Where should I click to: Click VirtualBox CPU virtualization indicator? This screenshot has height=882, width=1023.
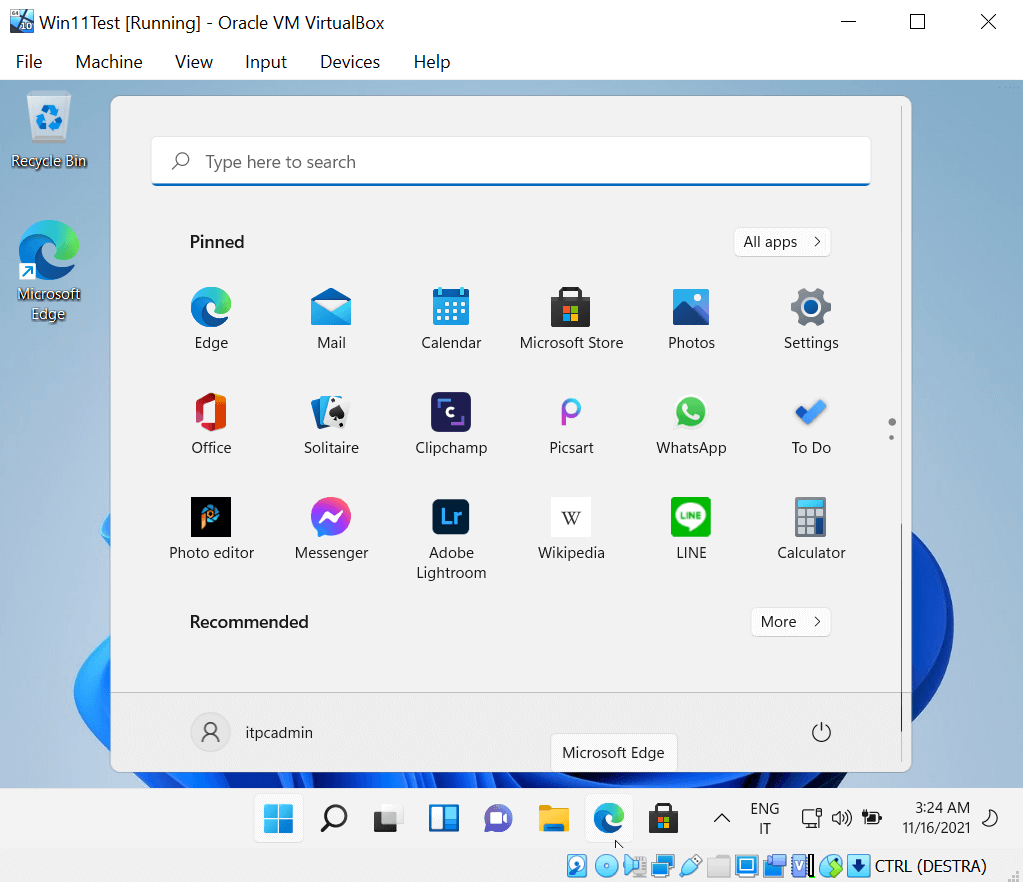pyautogui.click(x=802, y=866)
